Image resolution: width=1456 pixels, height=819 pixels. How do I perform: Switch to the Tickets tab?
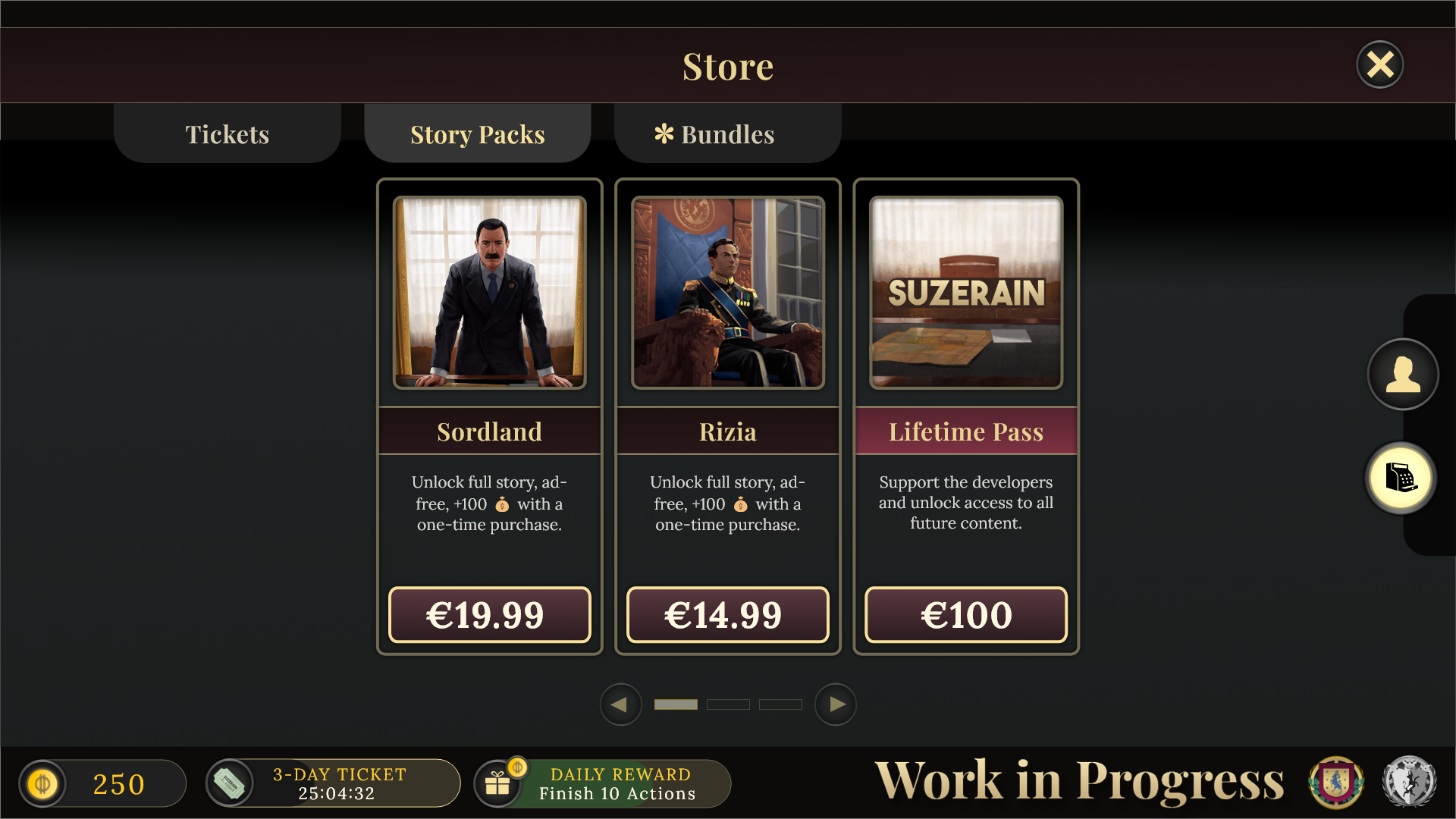click(227, 133)
